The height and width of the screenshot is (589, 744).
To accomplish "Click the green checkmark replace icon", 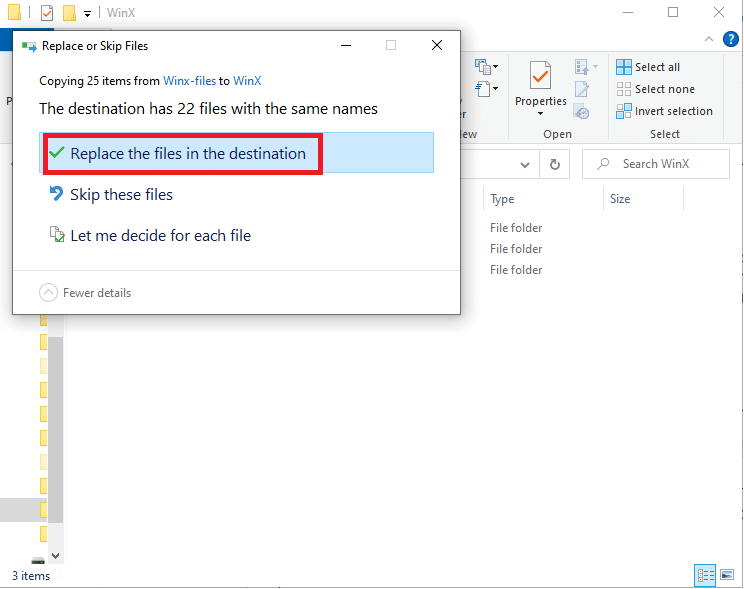I will [57, 153].
